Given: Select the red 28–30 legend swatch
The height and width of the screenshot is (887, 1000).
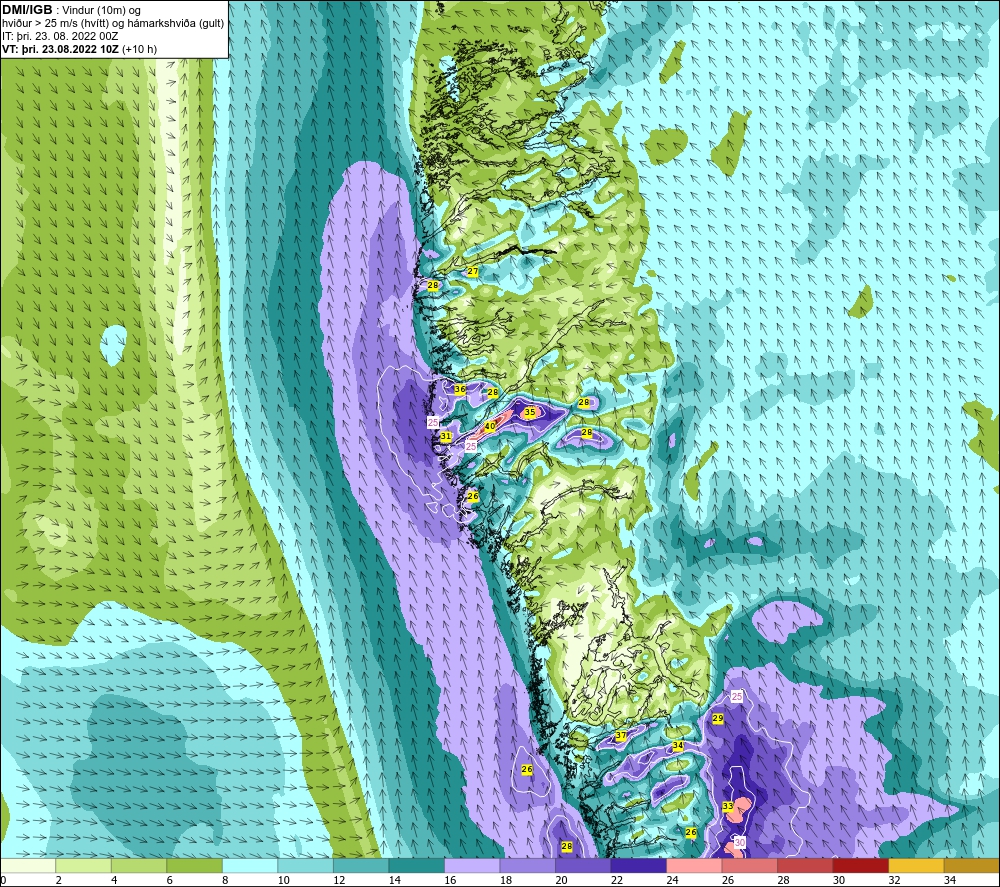Looking at the screenshot, I should 805,866.
